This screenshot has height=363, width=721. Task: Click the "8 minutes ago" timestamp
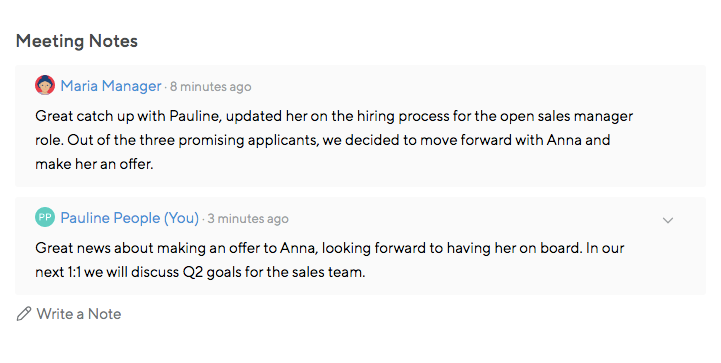[x=211, y=86]
